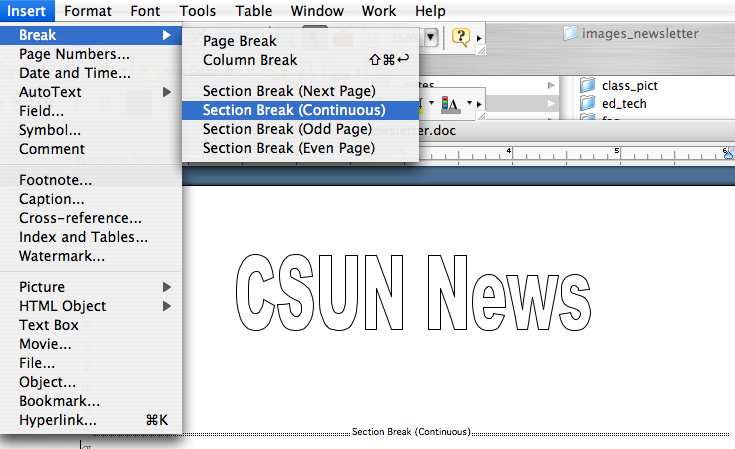This screenshot has height=449, width=735.
Task: Open the Insert menu
Action: click(27, 11)
